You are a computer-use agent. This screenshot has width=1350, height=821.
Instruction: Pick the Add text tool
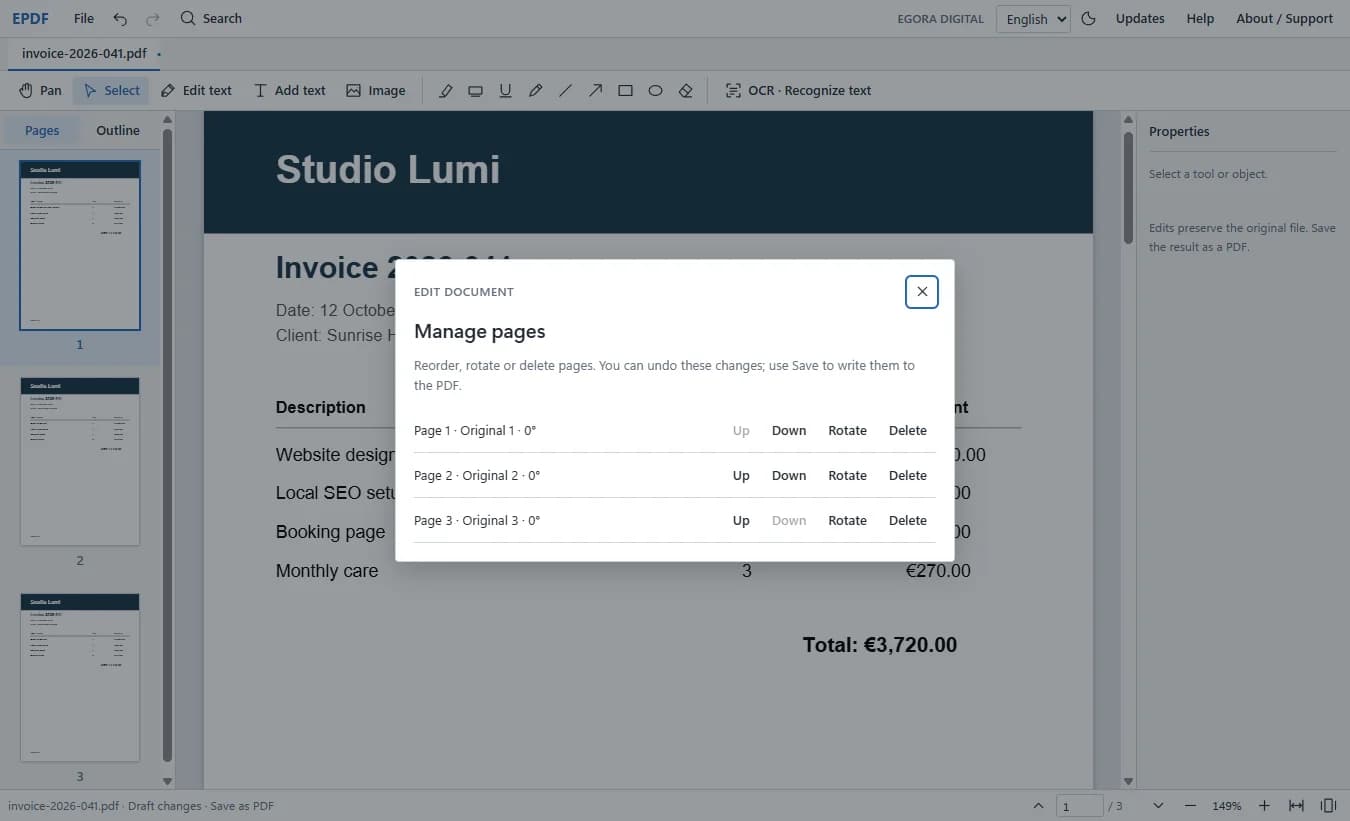coord(290,90)
